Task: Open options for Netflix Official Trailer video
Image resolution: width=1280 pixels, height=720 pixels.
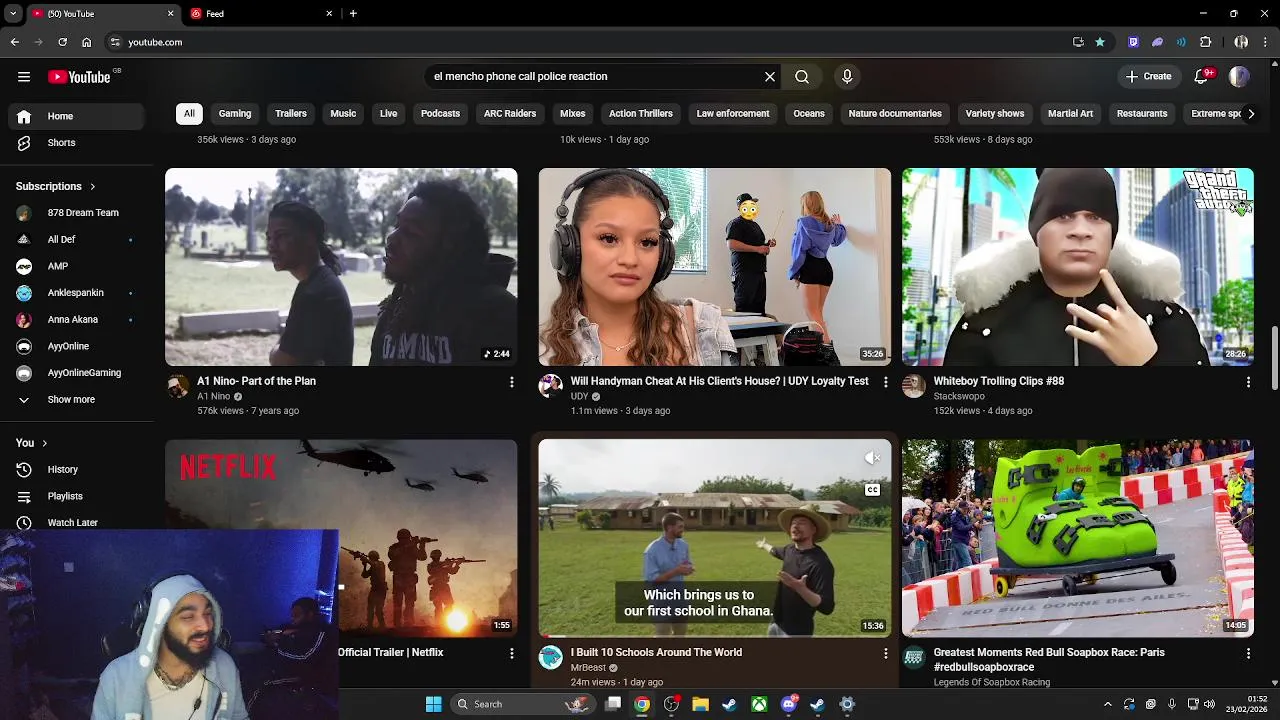Action: click(x=511, y=653)
